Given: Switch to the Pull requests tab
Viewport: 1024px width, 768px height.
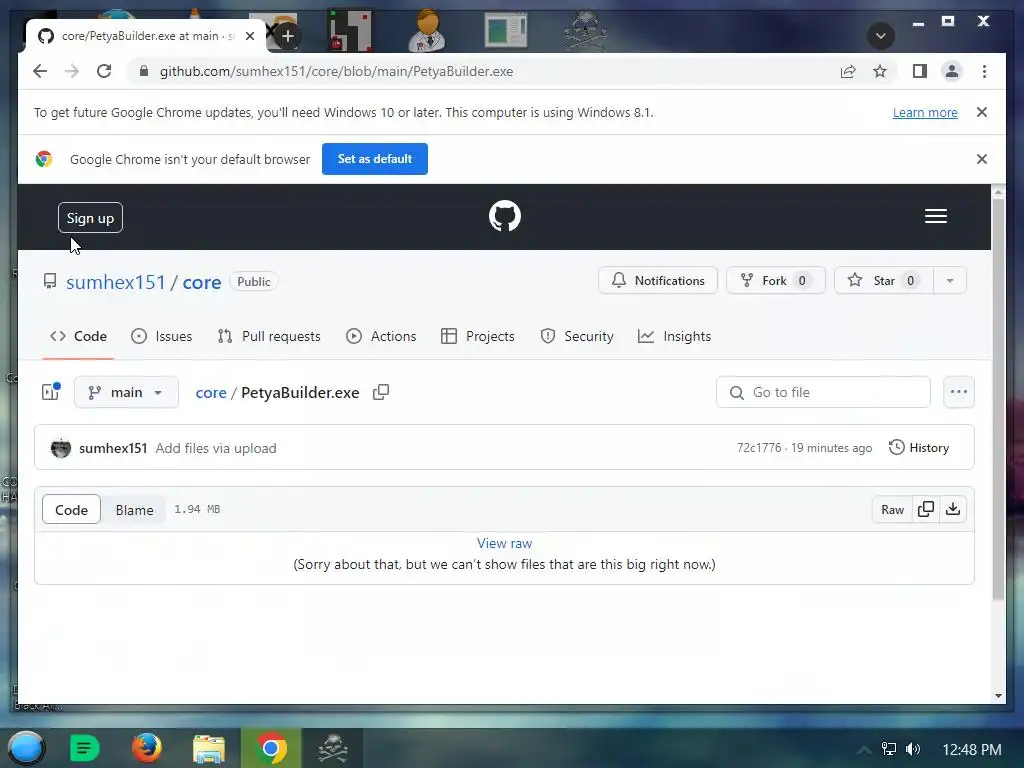Looking at the screenshot, I should pos(269,336).
